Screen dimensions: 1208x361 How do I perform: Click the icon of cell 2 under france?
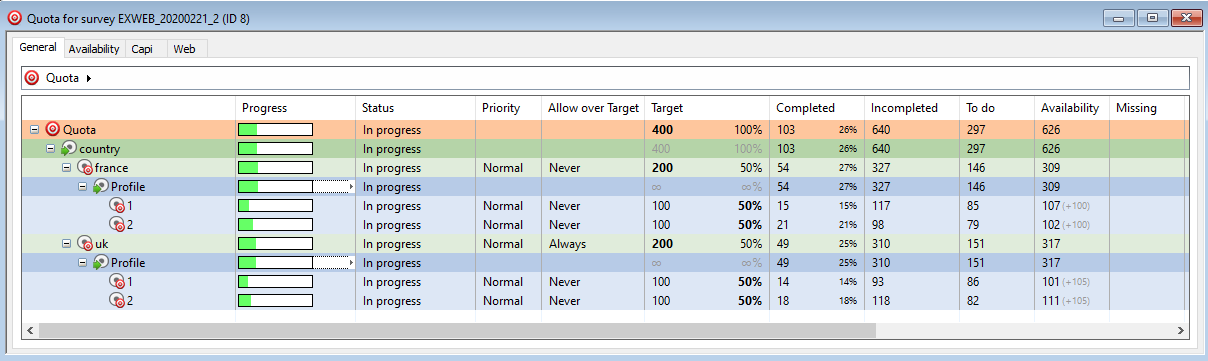(x=117, y=225)
